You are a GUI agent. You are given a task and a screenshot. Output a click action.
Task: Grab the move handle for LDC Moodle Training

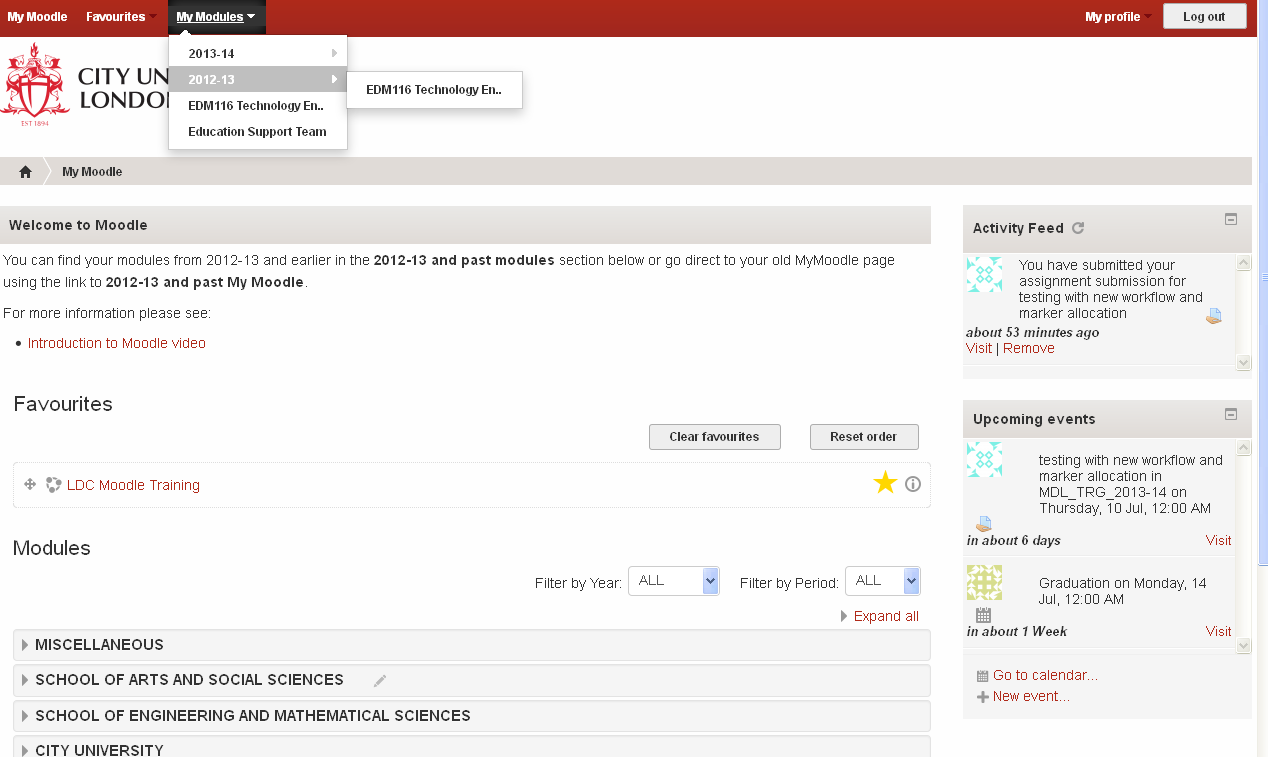30,484
